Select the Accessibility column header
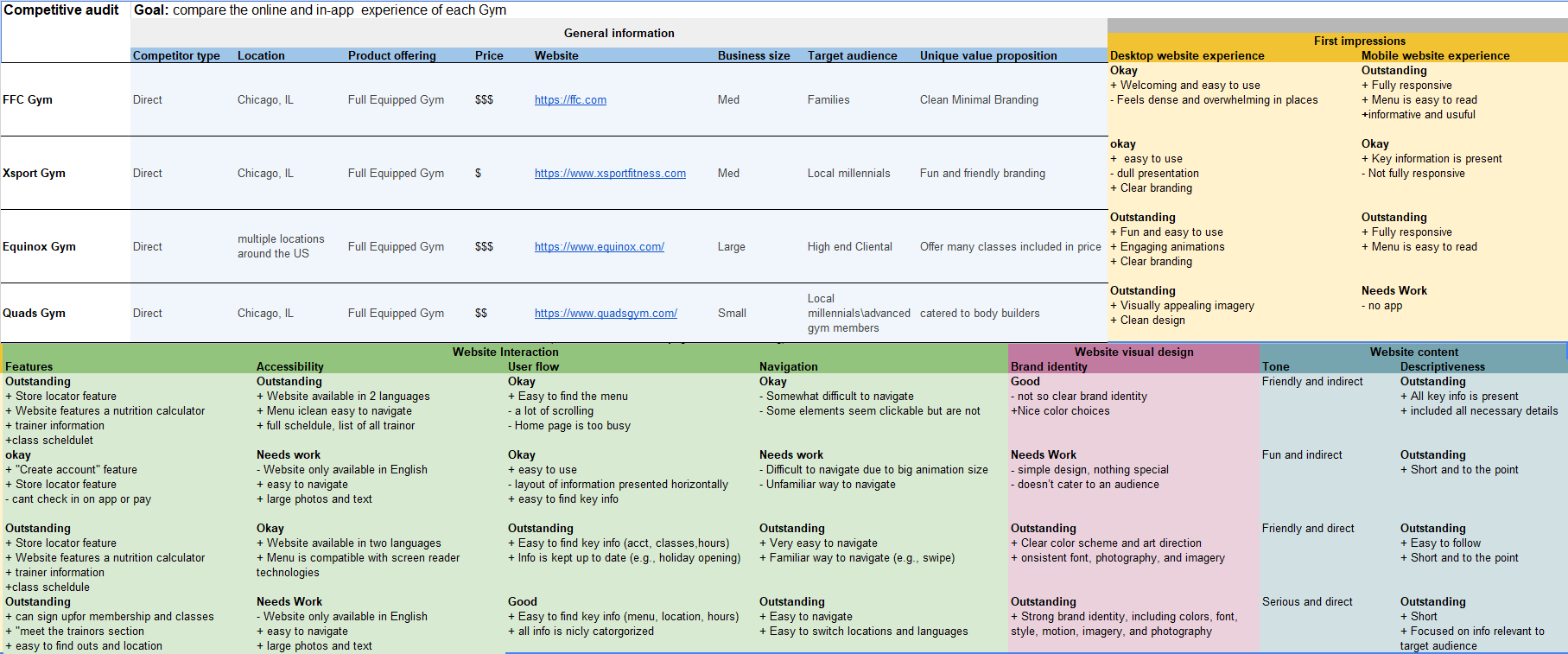The width and height of the screenshot is (1568, 654). pos(289,366)
